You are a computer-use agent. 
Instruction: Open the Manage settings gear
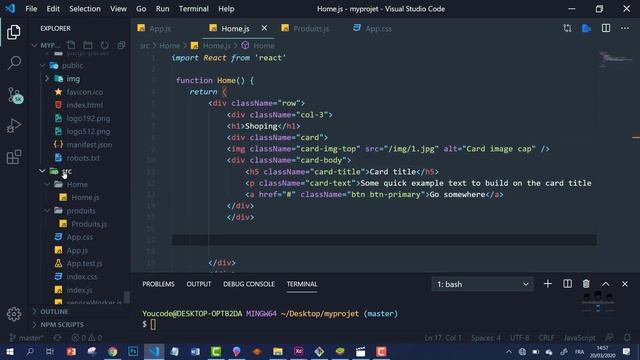click(14, 314)
